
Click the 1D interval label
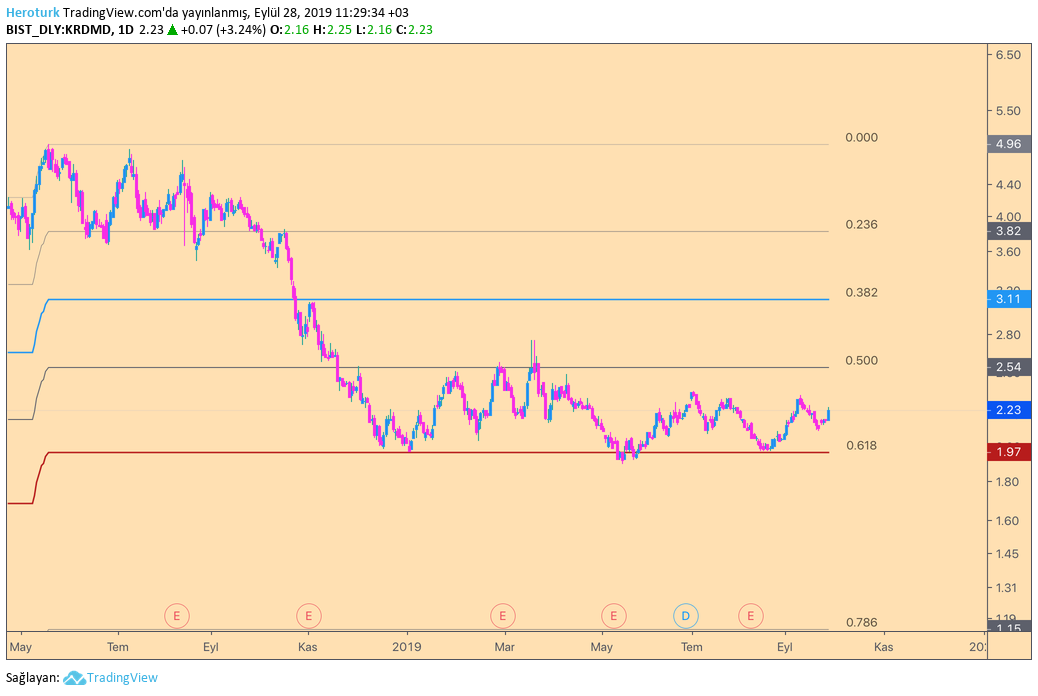[x=125, y=30]
